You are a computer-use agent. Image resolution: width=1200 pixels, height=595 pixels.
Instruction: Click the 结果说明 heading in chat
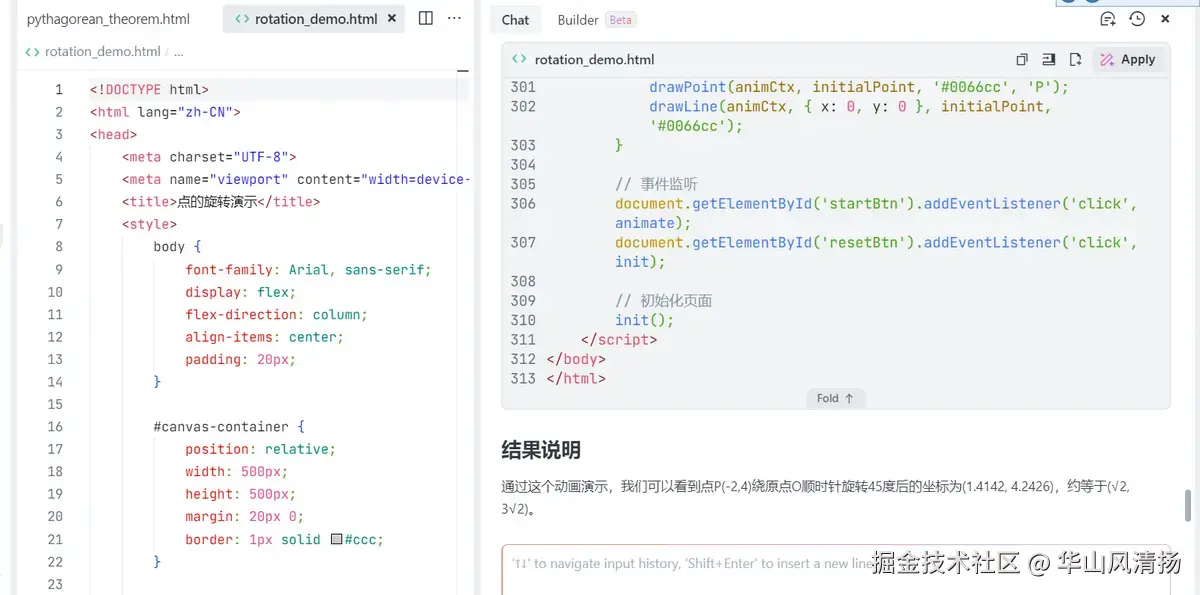coord(541,450)
